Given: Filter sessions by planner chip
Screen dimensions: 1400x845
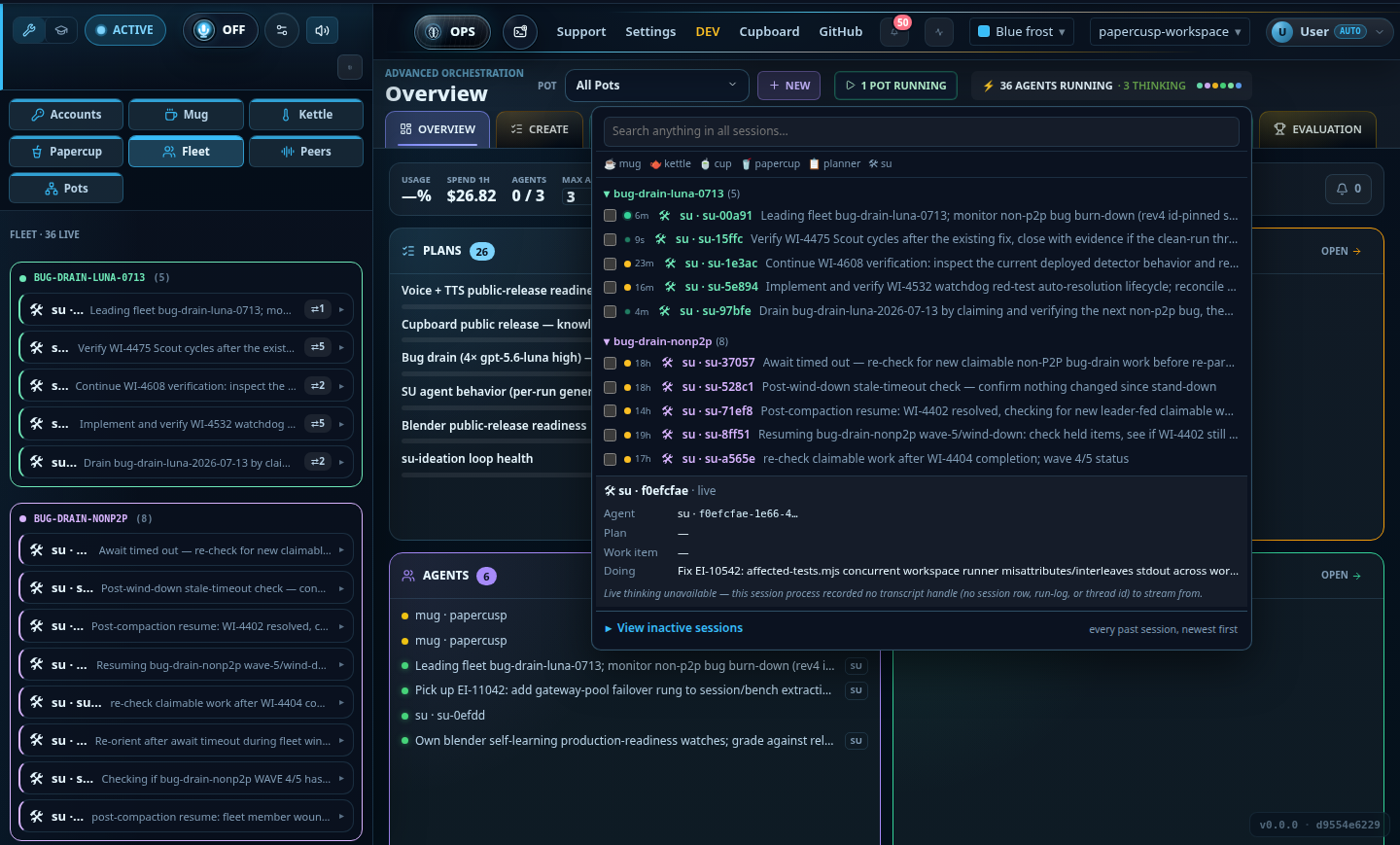Looking at the screenshot, I should point(835,164).
